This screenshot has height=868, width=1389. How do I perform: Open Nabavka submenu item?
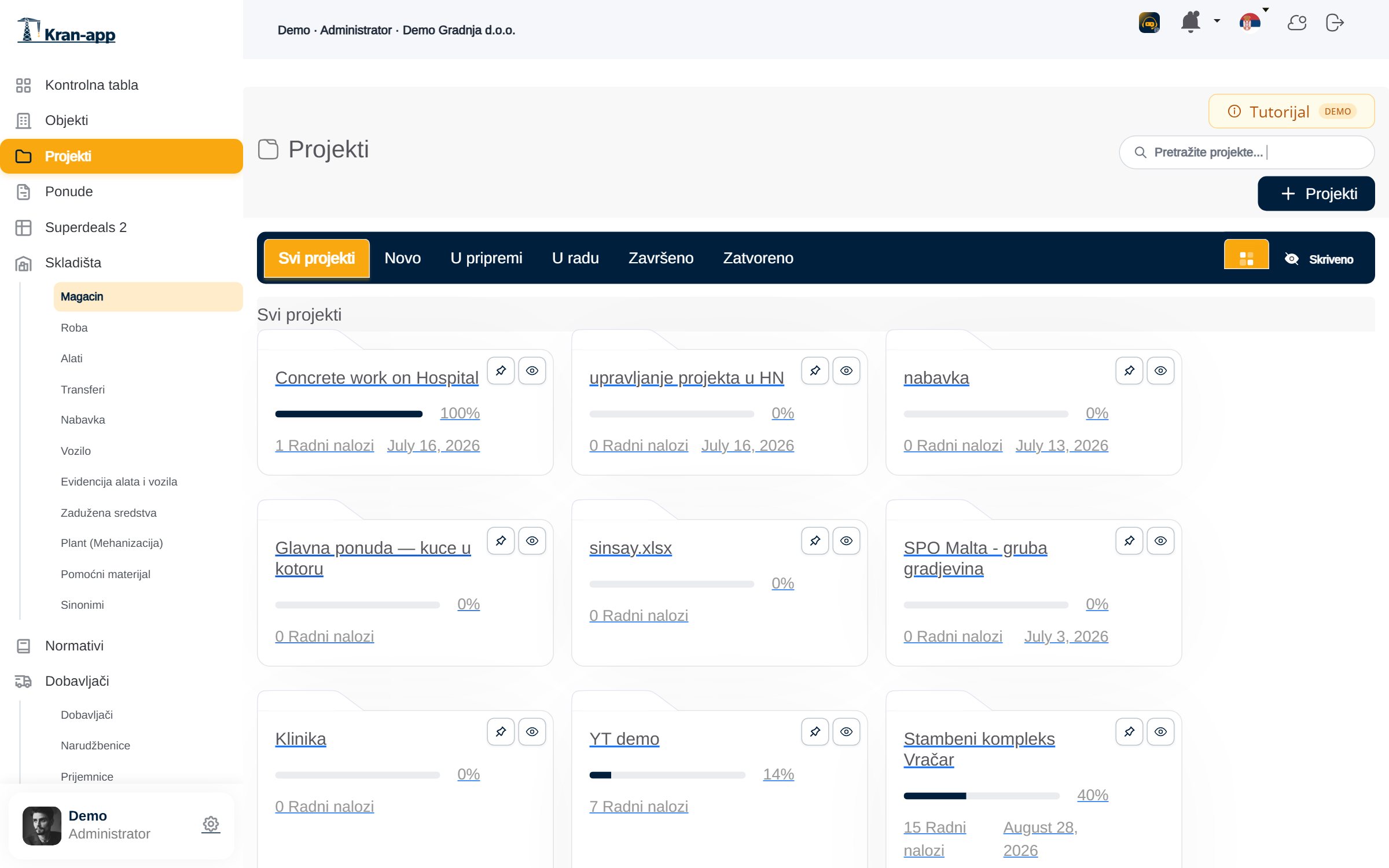[148, 420]
